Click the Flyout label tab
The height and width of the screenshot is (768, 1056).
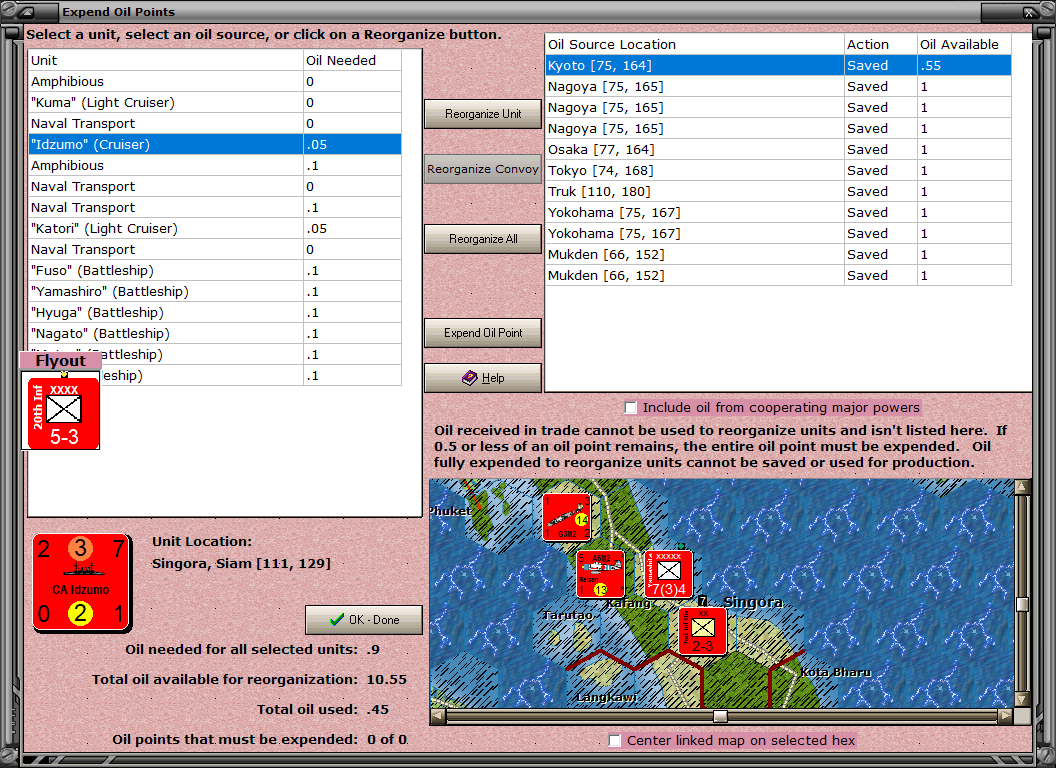click(61, 360)
